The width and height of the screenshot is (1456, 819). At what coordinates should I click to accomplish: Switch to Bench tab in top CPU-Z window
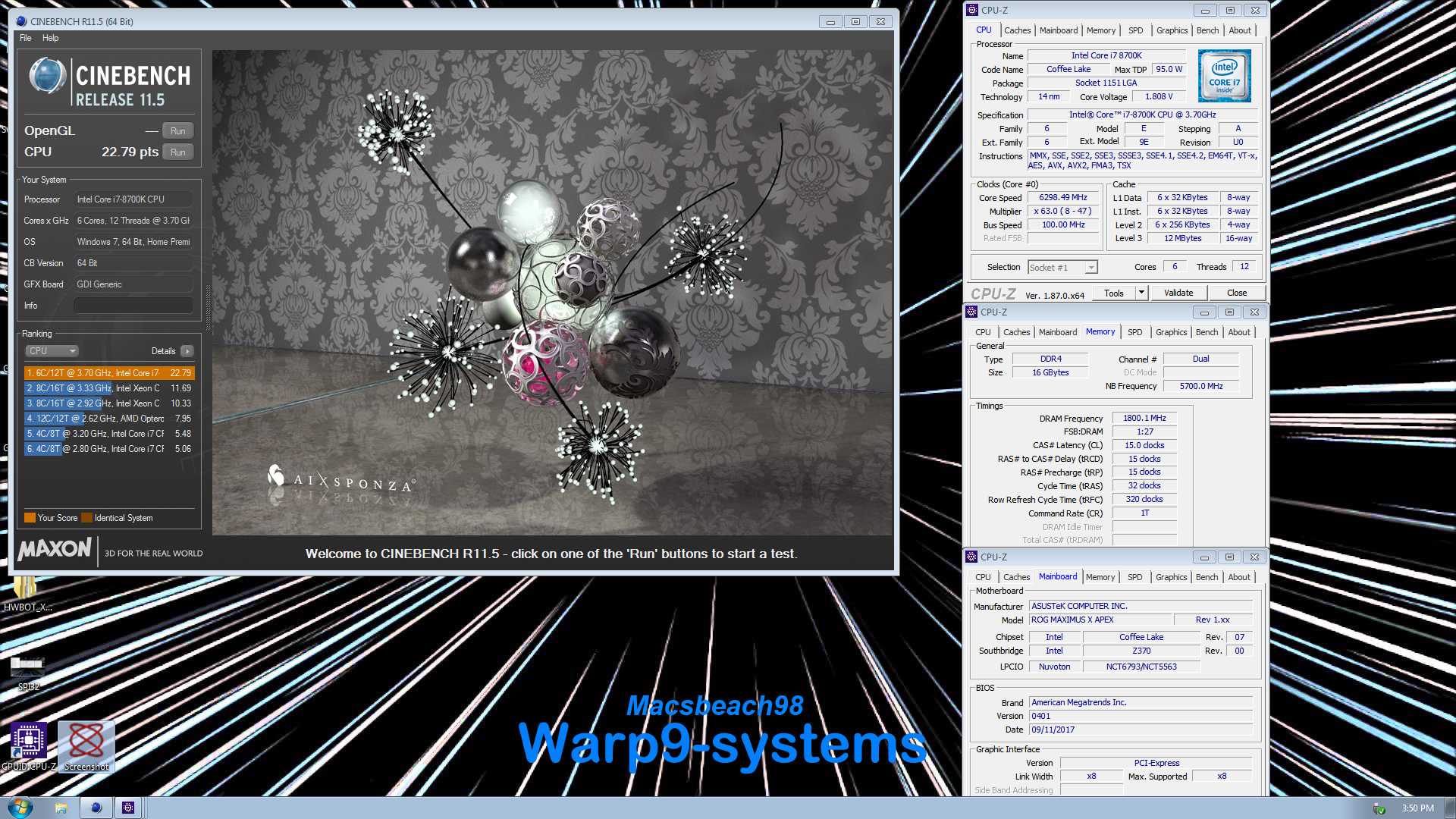click(x=1207, y=30)
